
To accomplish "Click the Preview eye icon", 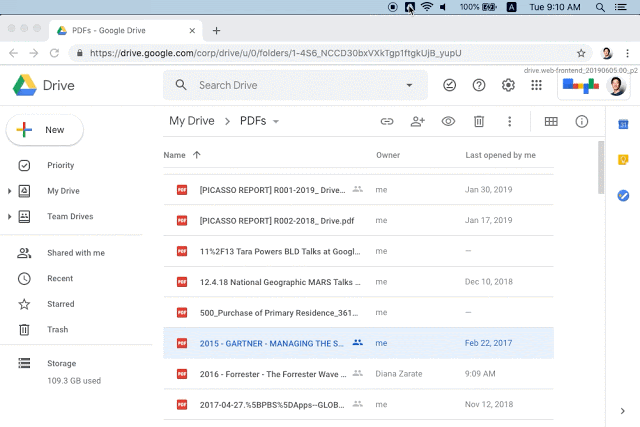I will click(x=448, y=122).
